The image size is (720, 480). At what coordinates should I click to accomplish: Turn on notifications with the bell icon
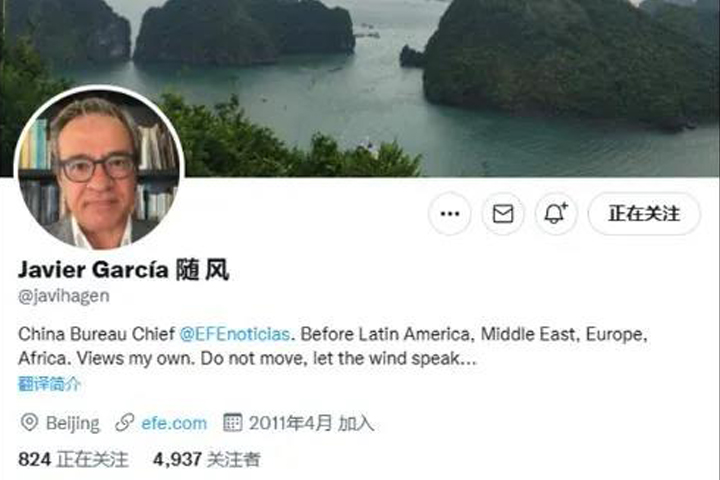pyautogui.click(x=556, y=214)
